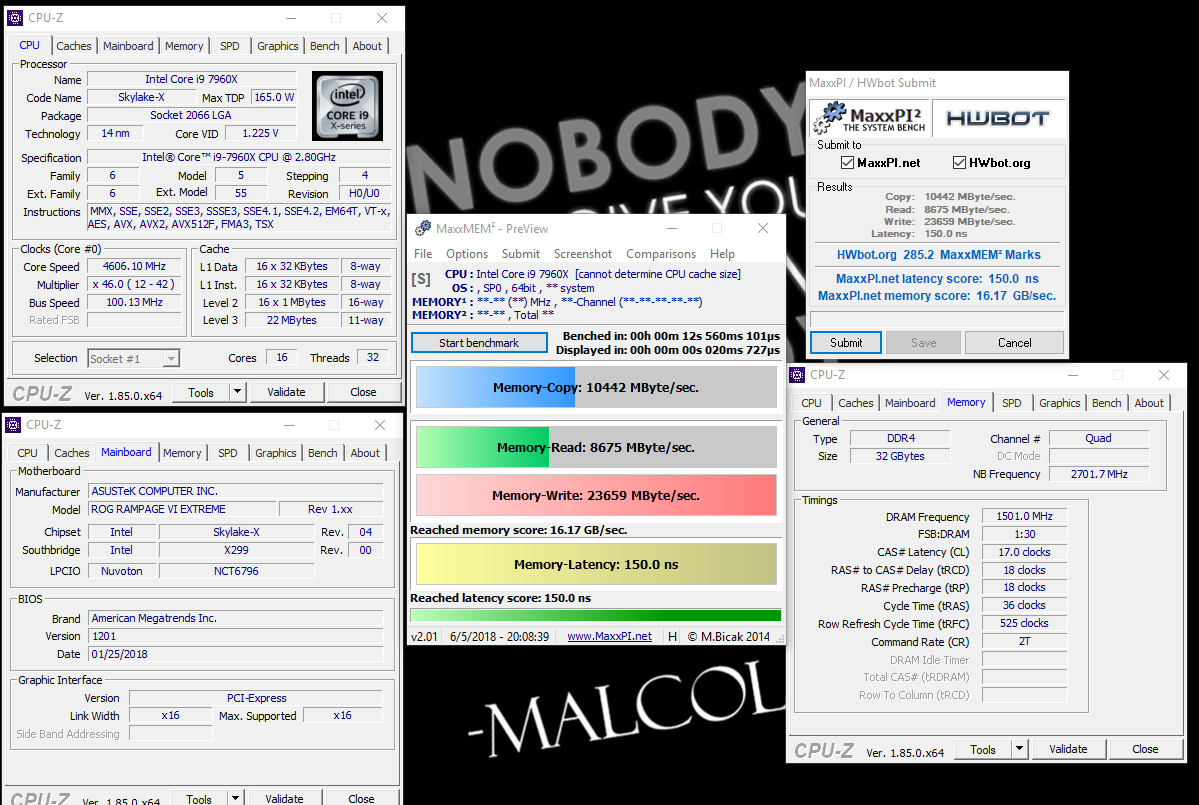Click the MaxxMEM gear icon in title bar
1199x805 pixels.
click(422, 229)
